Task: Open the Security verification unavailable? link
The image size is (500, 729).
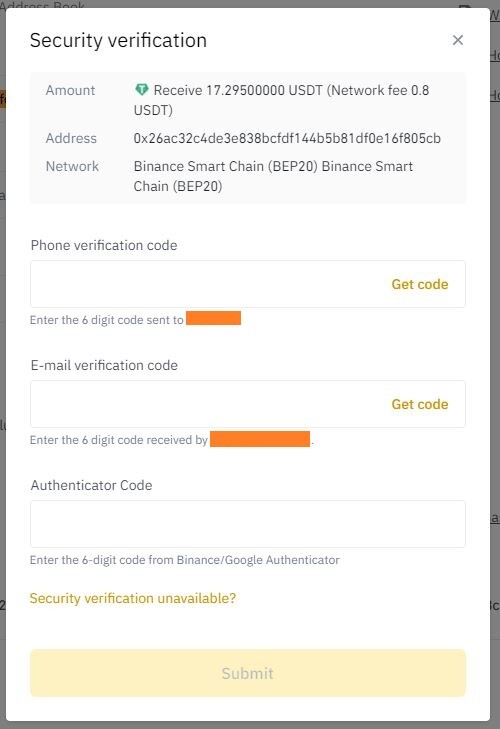Action: pyautogui.click(x=133, y=598)
